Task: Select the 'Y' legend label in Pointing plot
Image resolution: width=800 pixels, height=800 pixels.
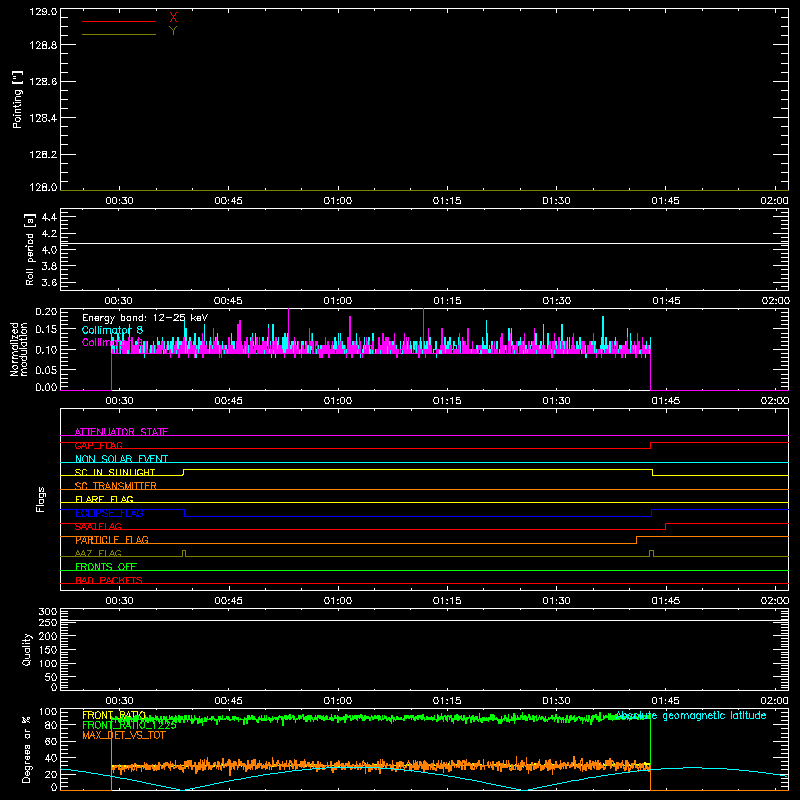Action: point(173,31)
